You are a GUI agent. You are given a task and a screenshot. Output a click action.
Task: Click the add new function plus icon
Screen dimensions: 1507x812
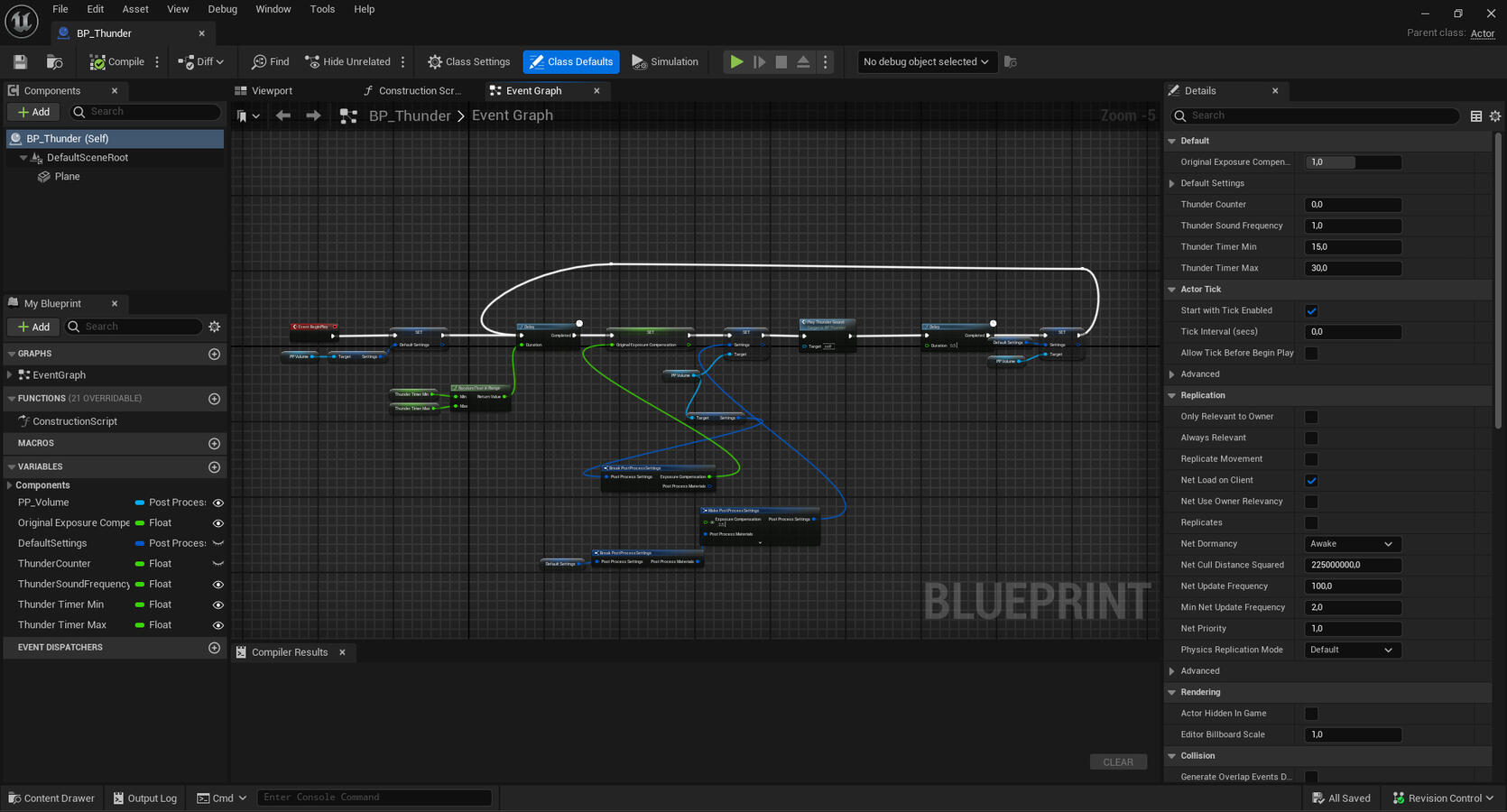pyautogui.click(x=214, y=399)
